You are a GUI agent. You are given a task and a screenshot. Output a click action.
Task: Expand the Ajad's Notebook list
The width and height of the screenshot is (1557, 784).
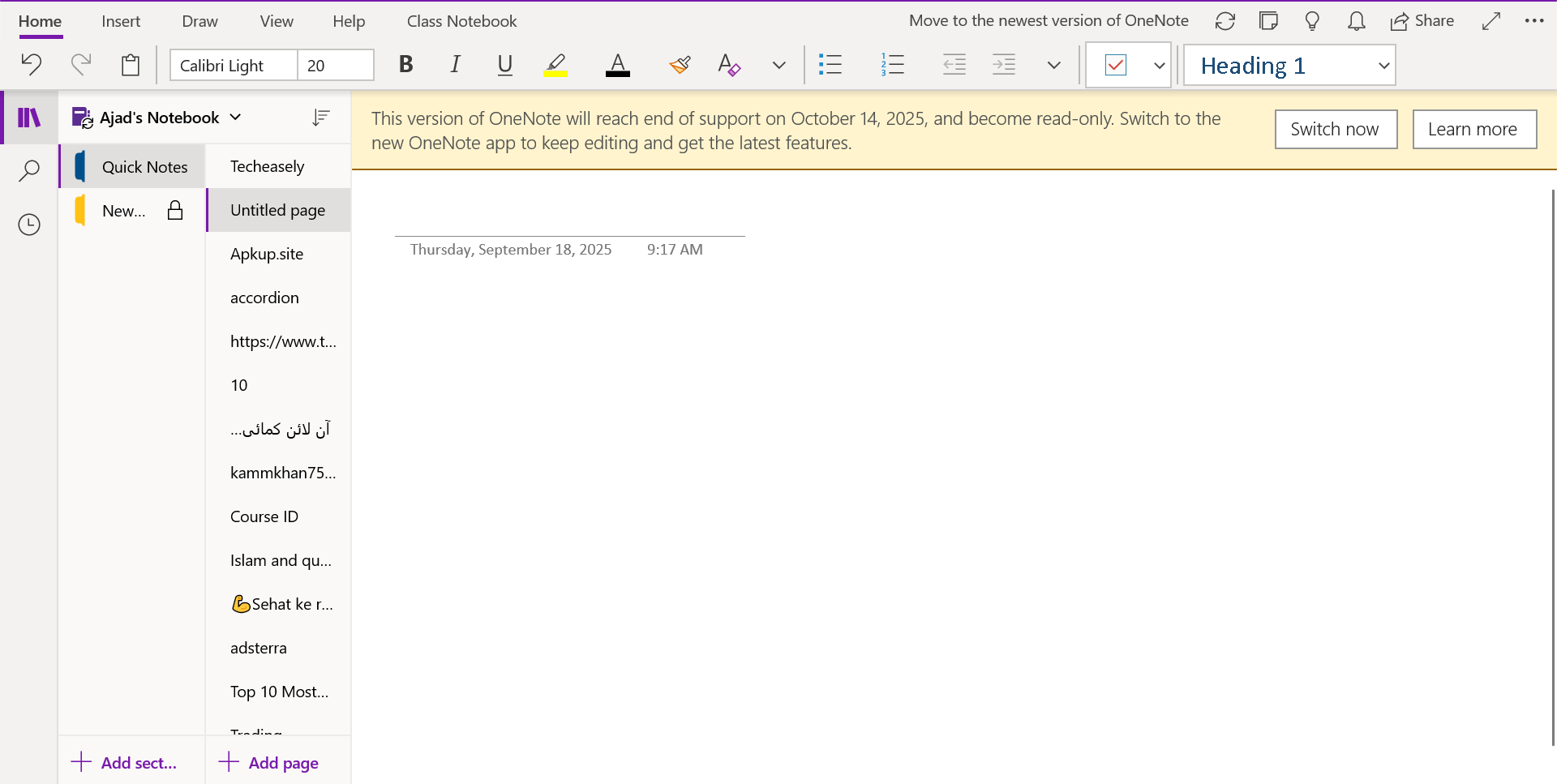[x=236, y=118]
